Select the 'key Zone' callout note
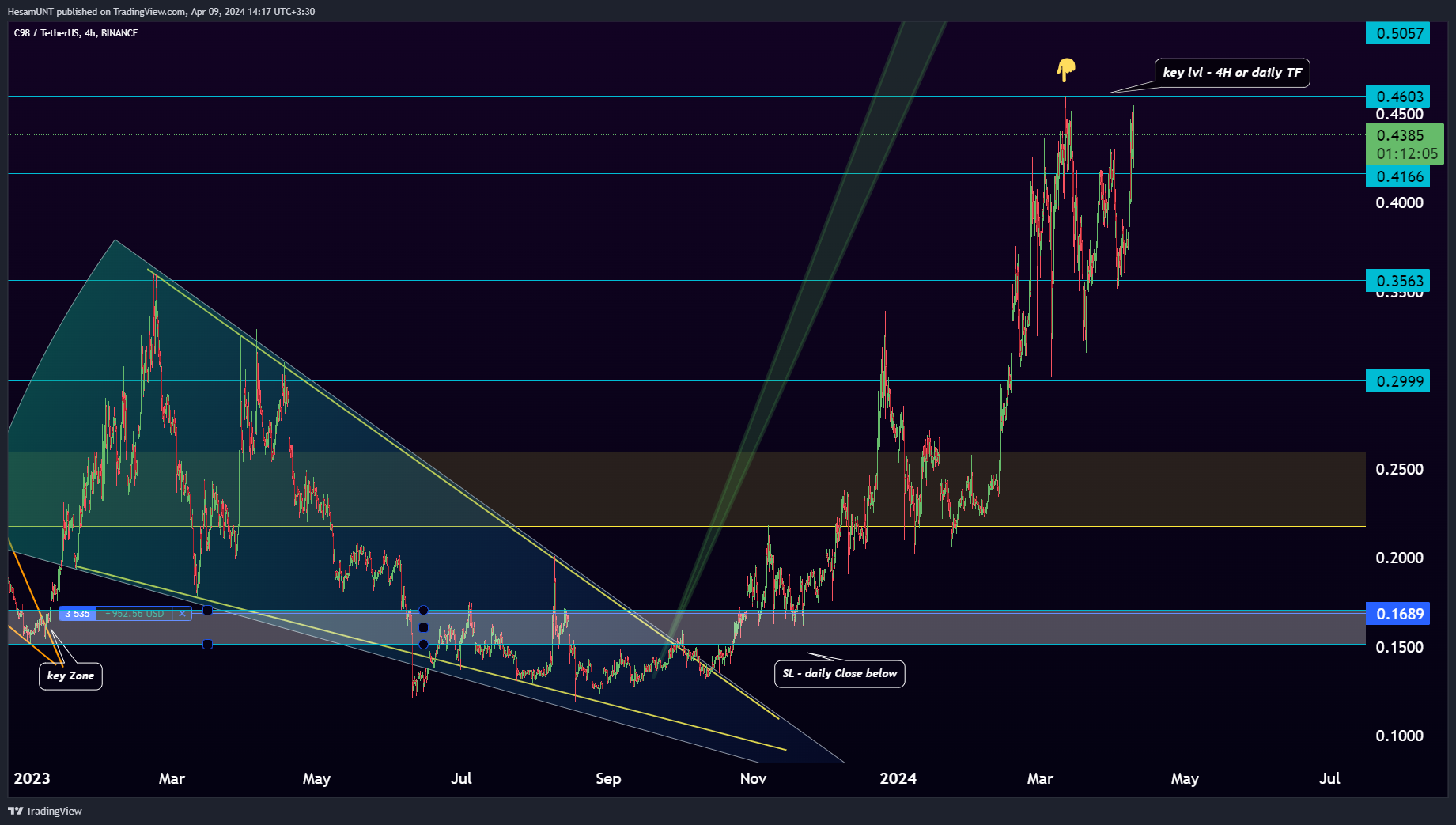Screen dimensions: 1456x825 point(70,676)
